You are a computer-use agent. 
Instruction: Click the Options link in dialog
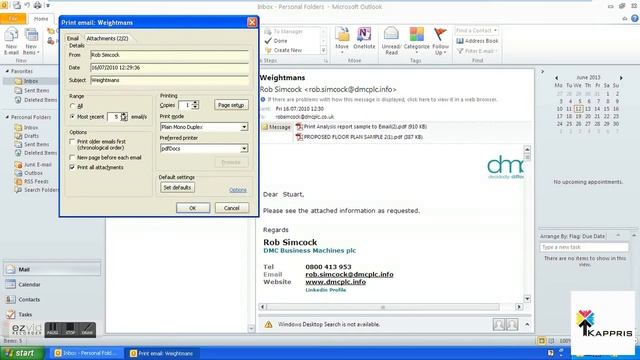pyautogui.click(x=238, y=190)
